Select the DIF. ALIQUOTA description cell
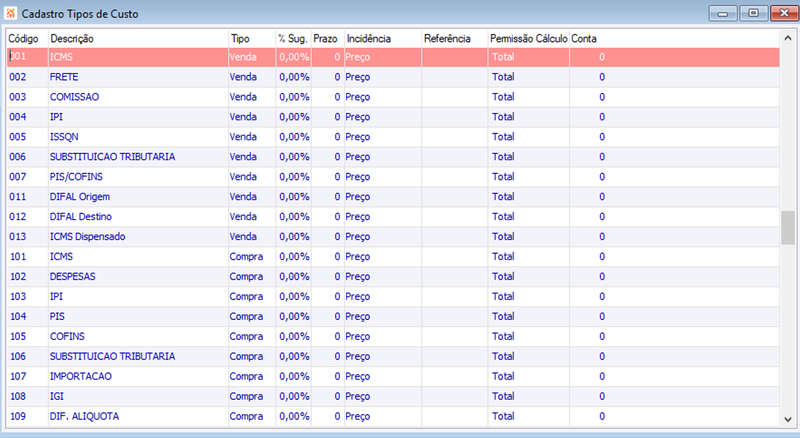 [138, 416]
